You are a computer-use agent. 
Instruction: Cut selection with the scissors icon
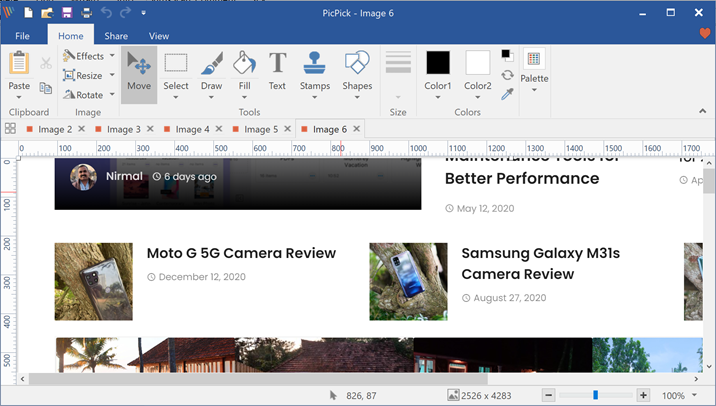[46, 63]
